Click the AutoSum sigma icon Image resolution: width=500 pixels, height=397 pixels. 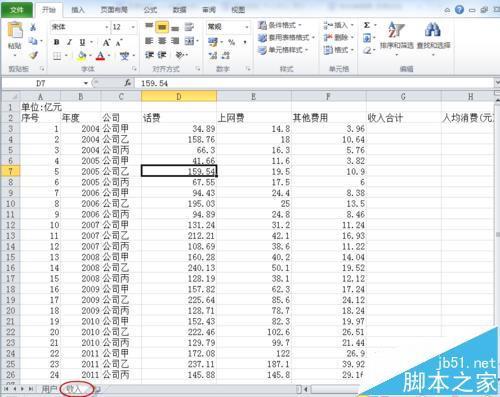pyautogui.click(x=367, y=25)
